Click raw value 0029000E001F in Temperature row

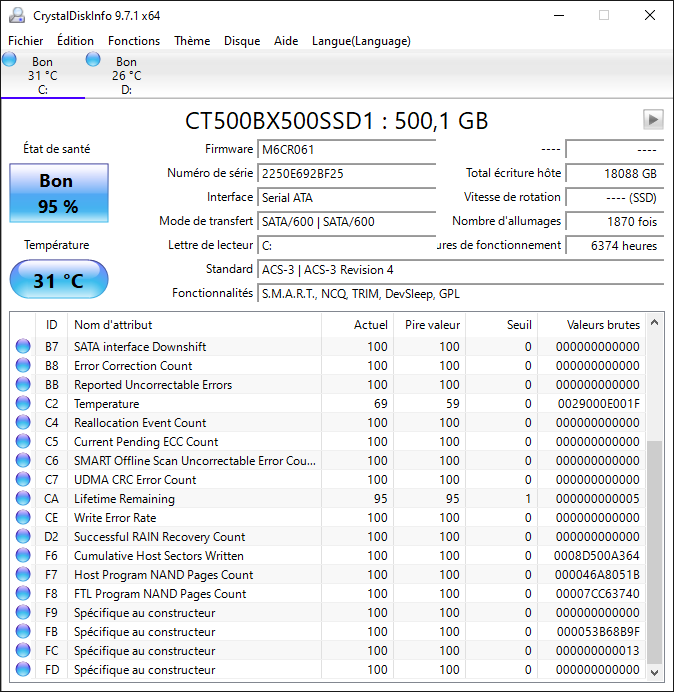[x=598, y=404]
